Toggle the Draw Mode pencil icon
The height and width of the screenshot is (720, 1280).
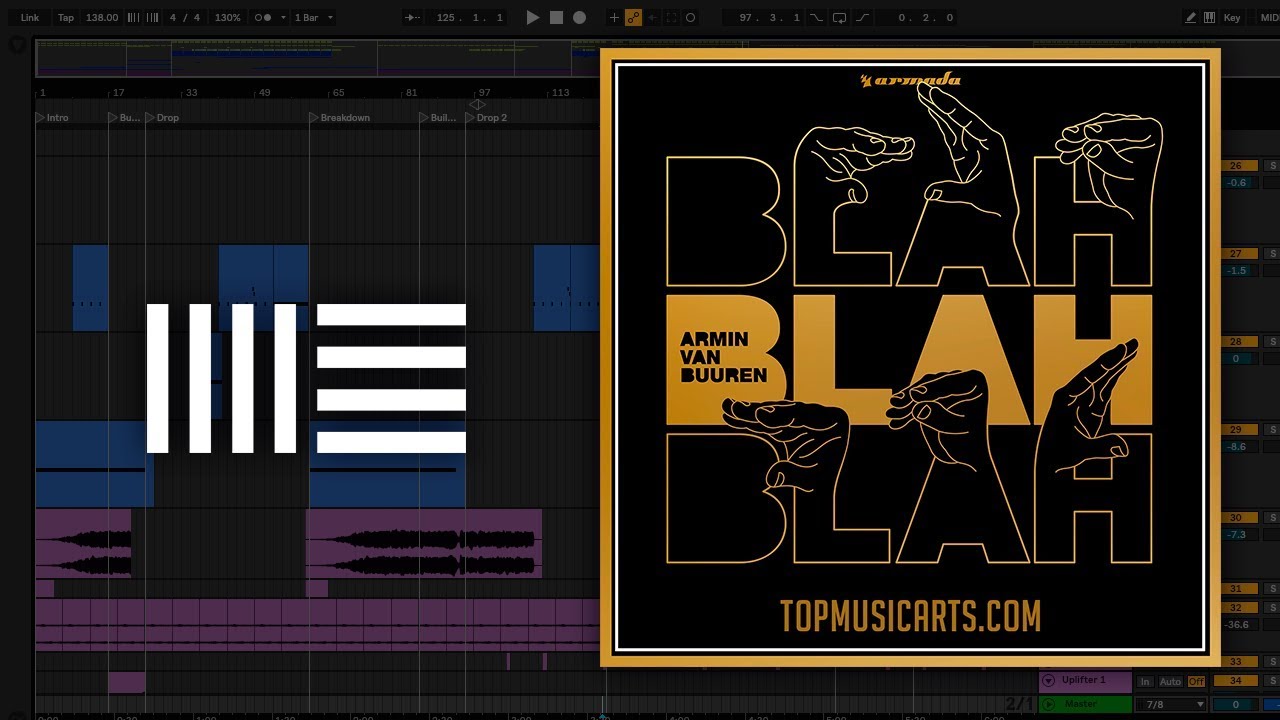pyautogui.click(x=1190, y=18)
